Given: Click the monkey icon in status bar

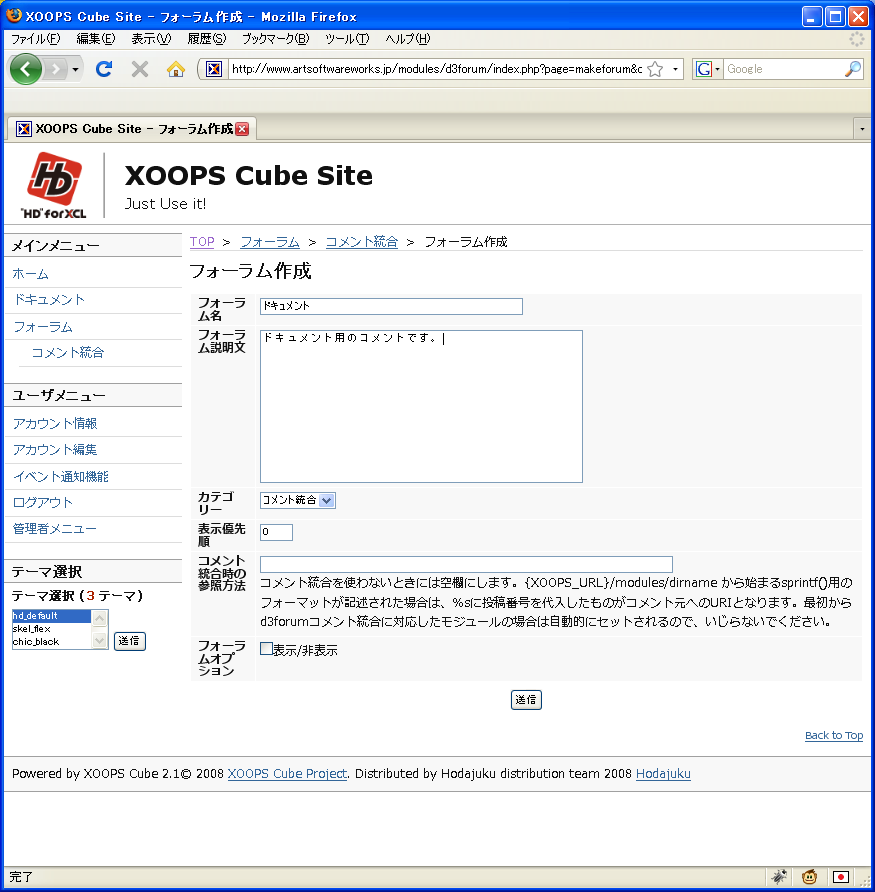Looking at the screenshot, I should pyautogui.click(x=809, y=877).
